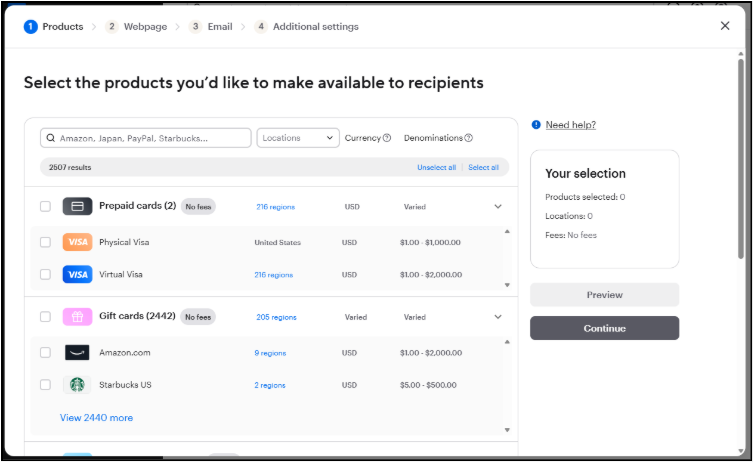Click the blue info icon beside Need help
Image resolution: width=754 pixels, height=462 pixels.
(536, 125)
